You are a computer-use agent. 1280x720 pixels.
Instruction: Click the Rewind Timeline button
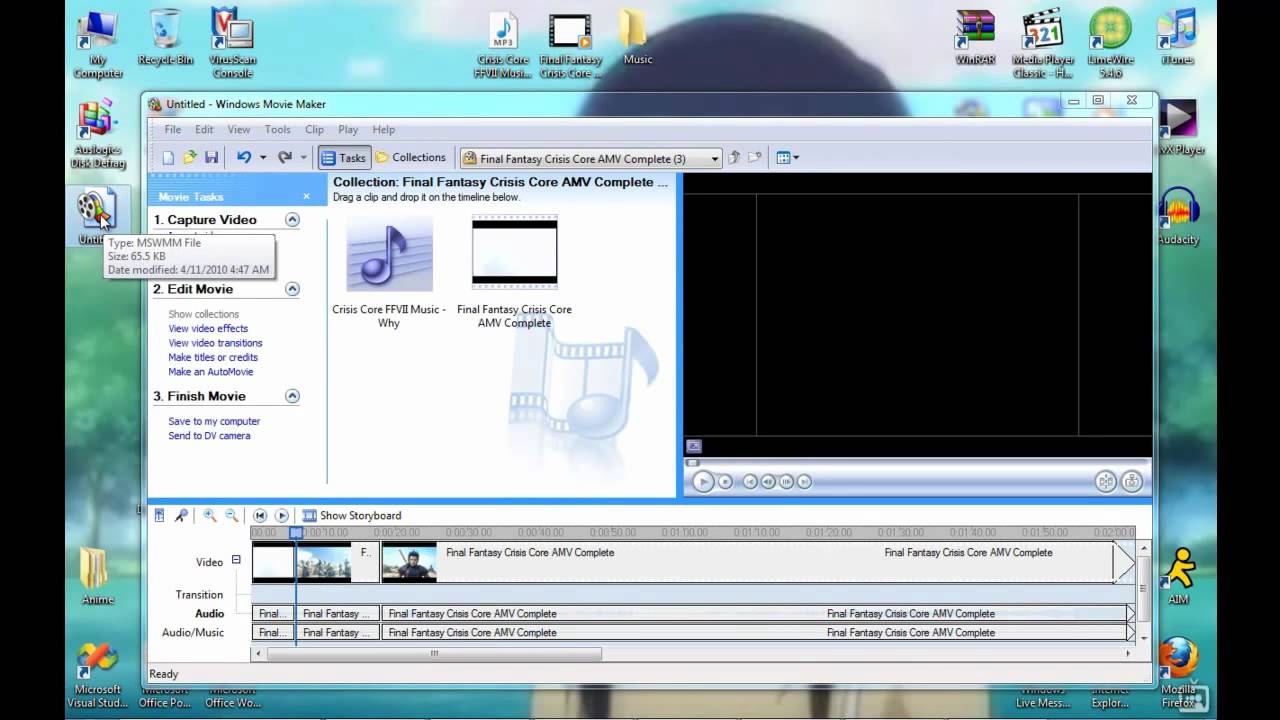click(260, 516)
